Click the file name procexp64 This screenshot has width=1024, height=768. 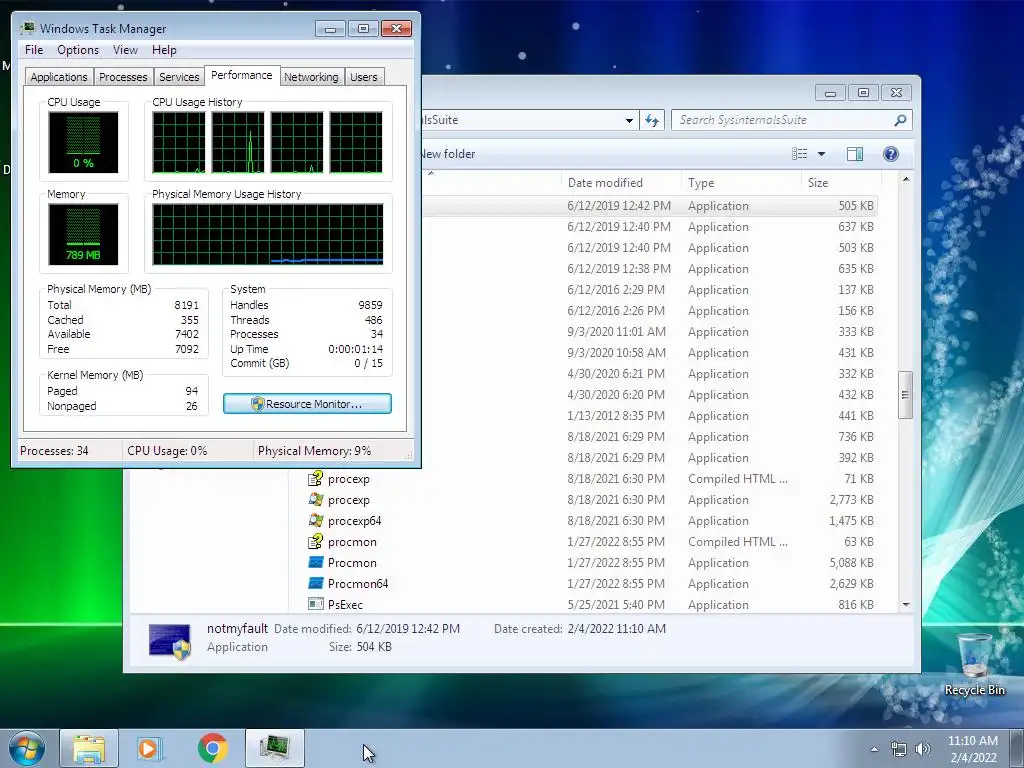coord(355,520)
